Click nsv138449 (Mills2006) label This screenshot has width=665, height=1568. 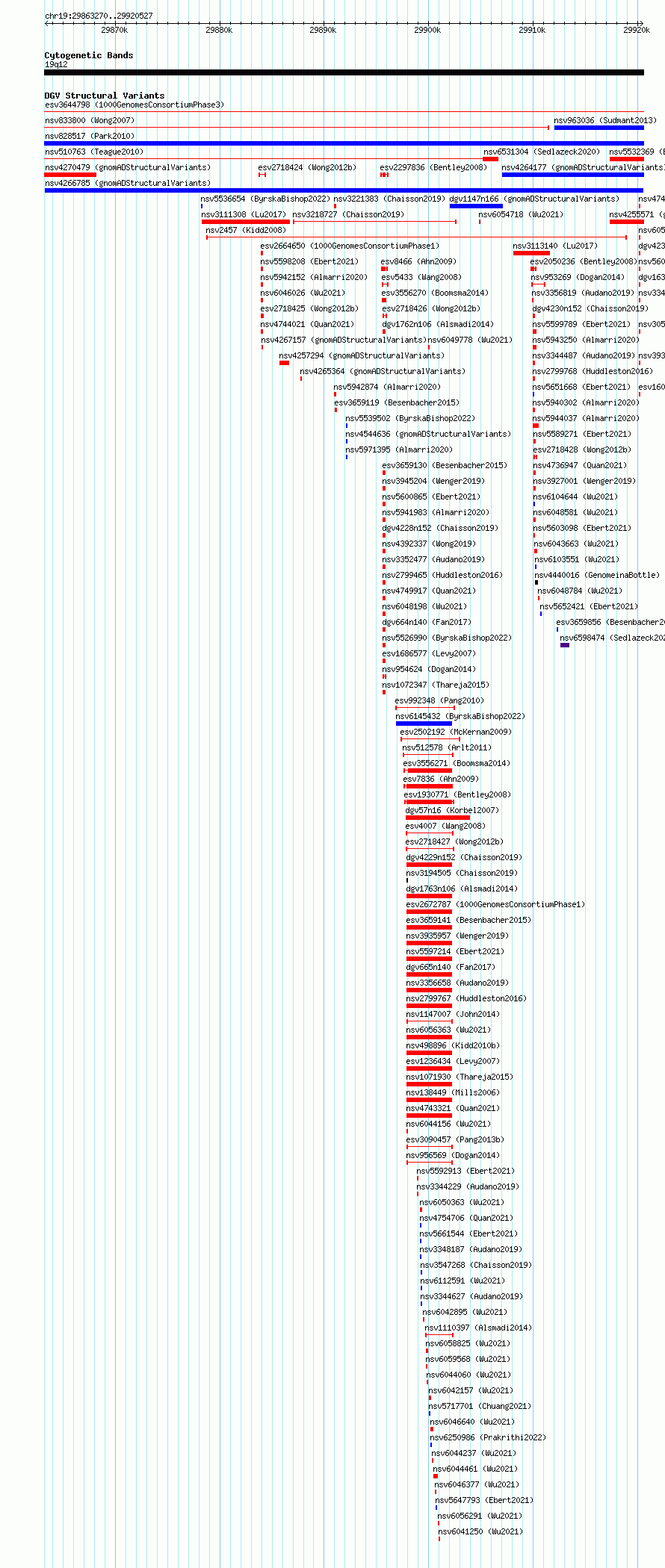(x=453, y=1092)
